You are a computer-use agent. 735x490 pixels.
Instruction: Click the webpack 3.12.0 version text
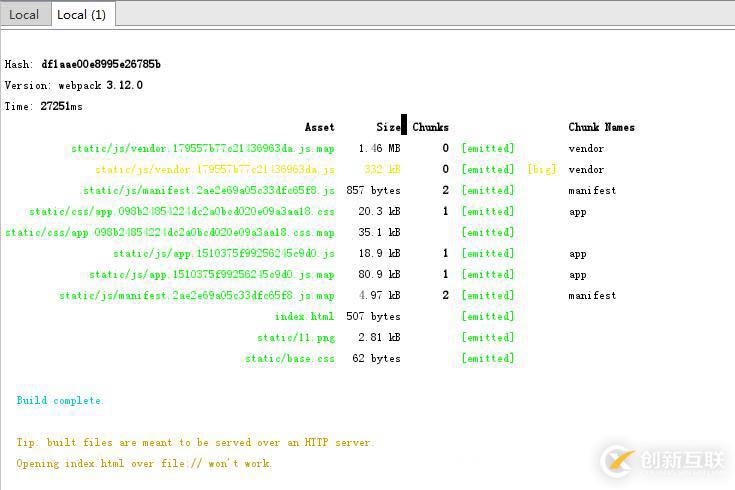tap(100, 85)
